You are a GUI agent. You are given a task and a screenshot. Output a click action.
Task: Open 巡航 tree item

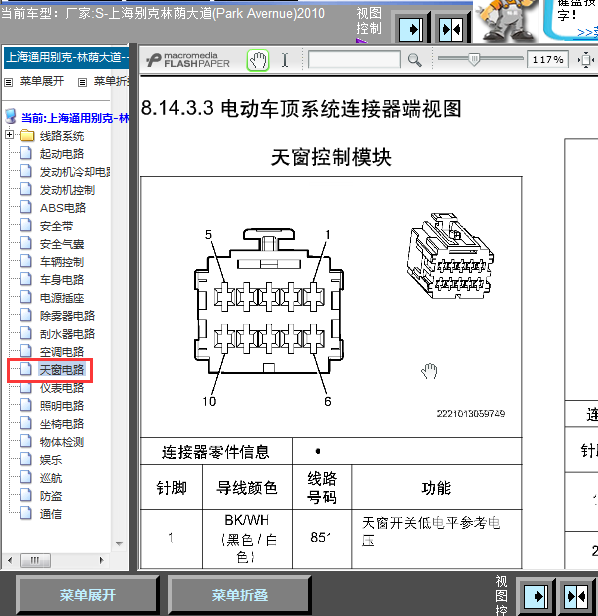click(x=51, y=478)
